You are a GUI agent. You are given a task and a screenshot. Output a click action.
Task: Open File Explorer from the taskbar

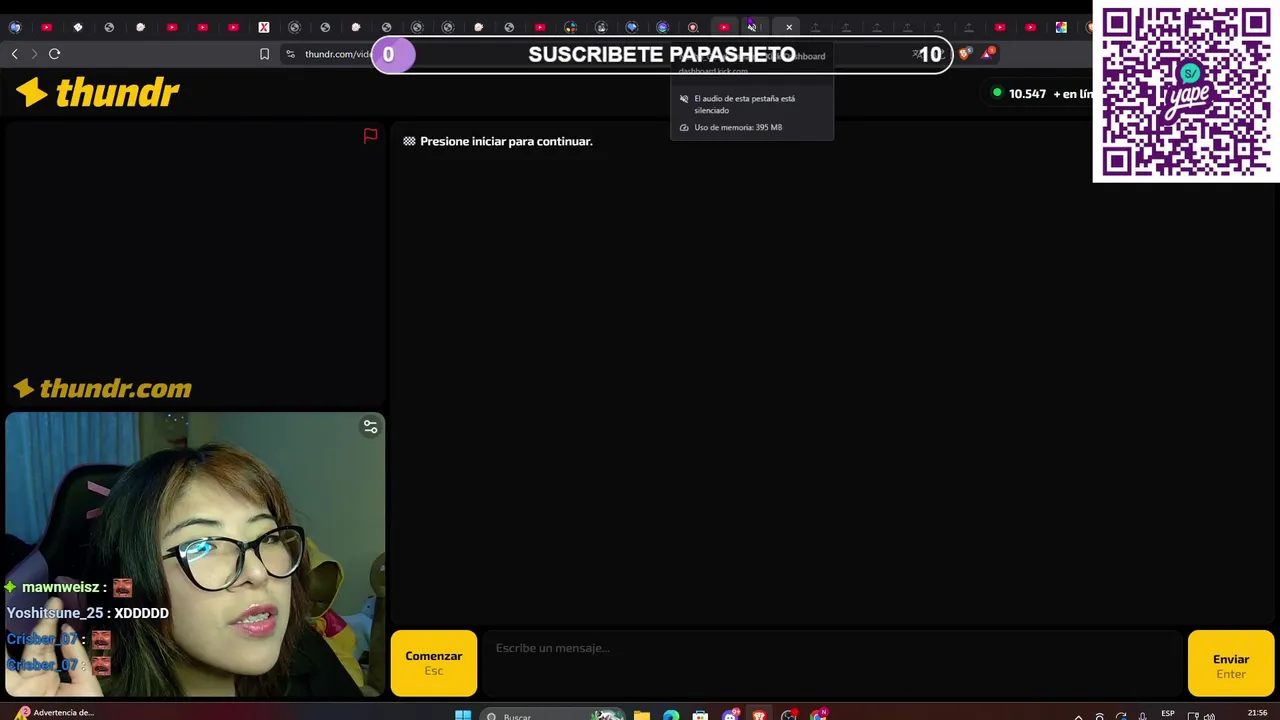[x=641, y=715]
